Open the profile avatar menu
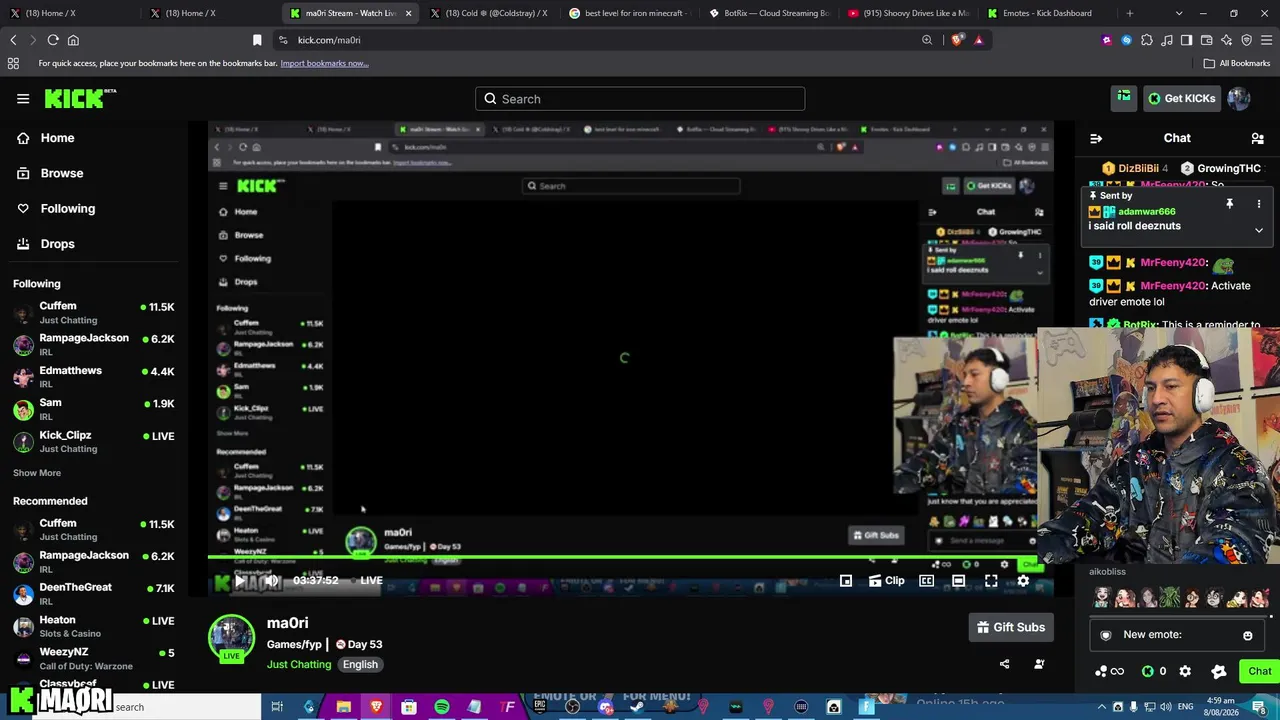1280x720 pixels. [x=1239, y=98]
